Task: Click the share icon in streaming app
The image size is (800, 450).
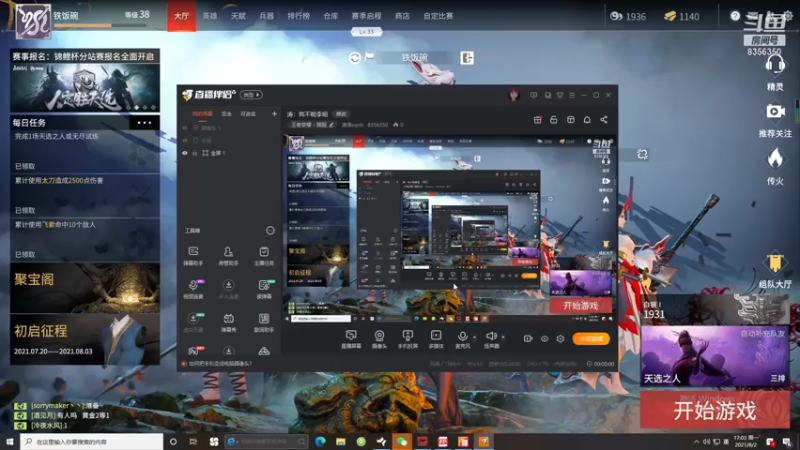Action: tap(604, 119)
